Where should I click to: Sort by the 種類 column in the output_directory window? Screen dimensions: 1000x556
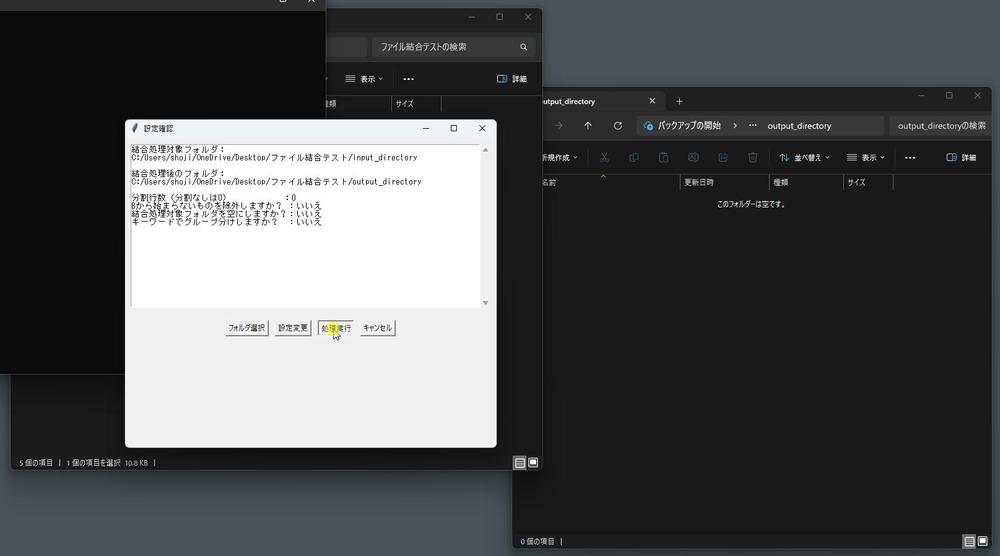806,182
